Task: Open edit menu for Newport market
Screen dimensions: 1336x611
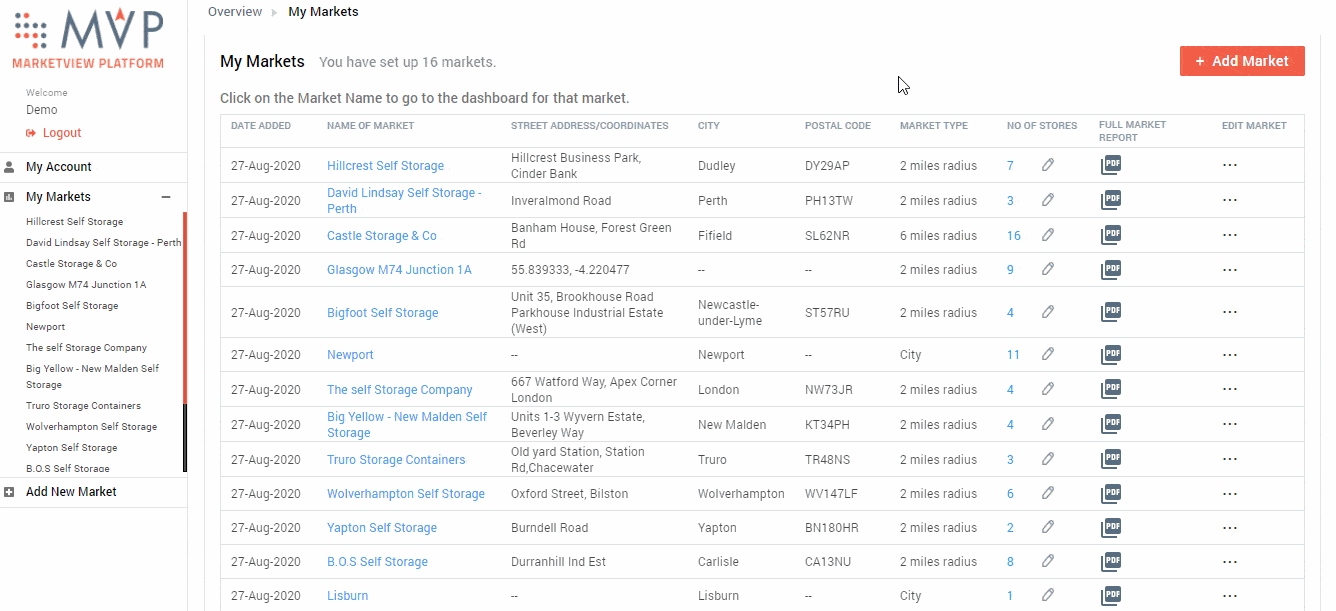Action: pos(1230,354)
